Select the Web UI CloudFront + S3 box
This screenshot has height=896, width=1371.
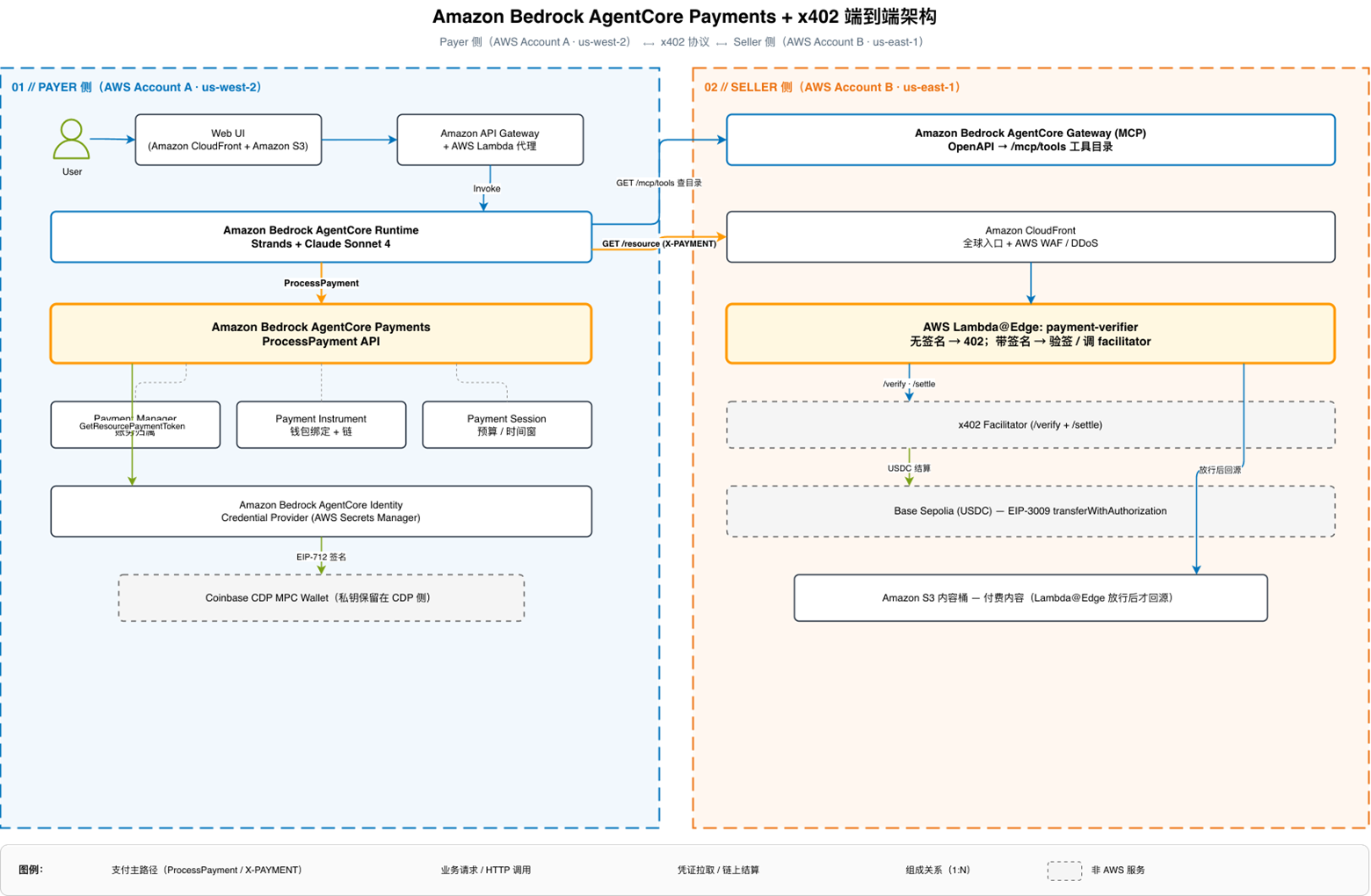pyautogui.click(x=228, y=140)
